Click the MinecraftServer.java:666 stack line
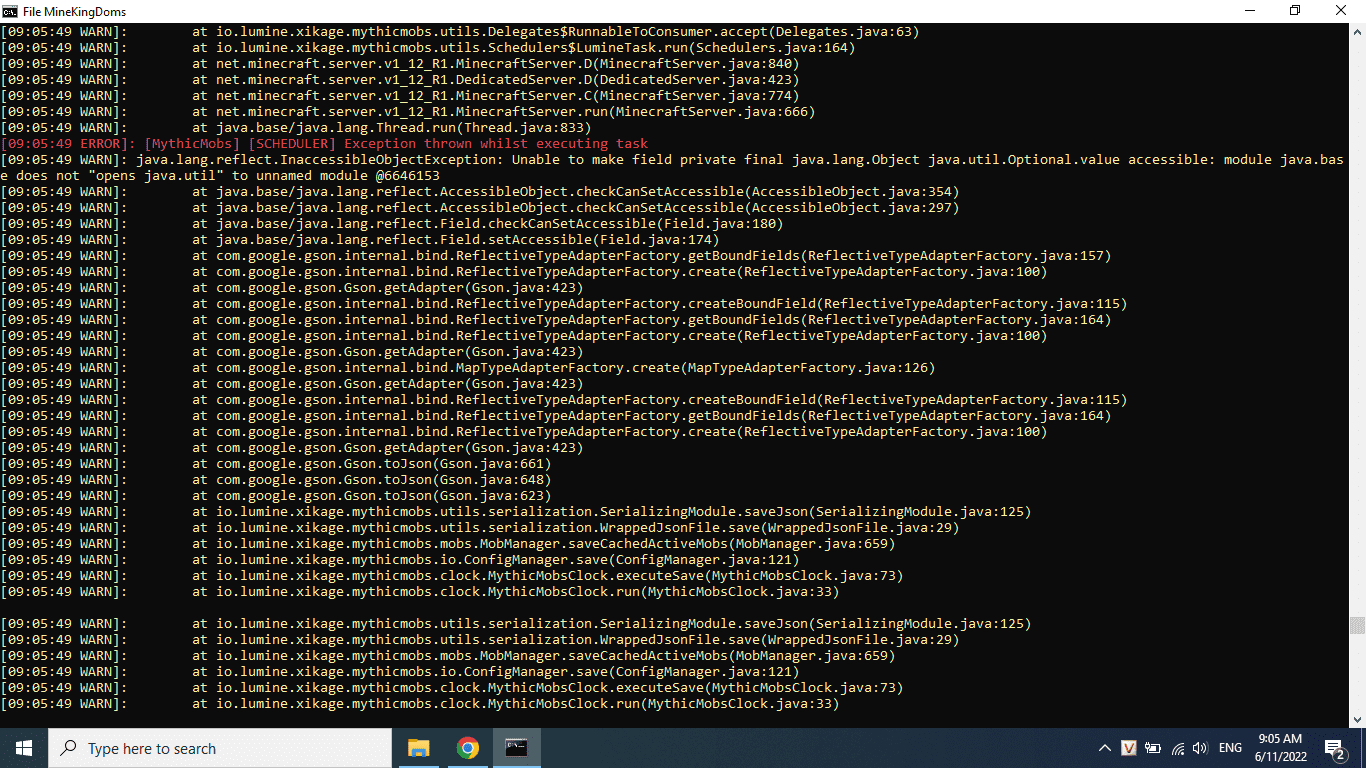This screenshot has width=1366, height=768. pyautogui.click(x=407, y=112)
